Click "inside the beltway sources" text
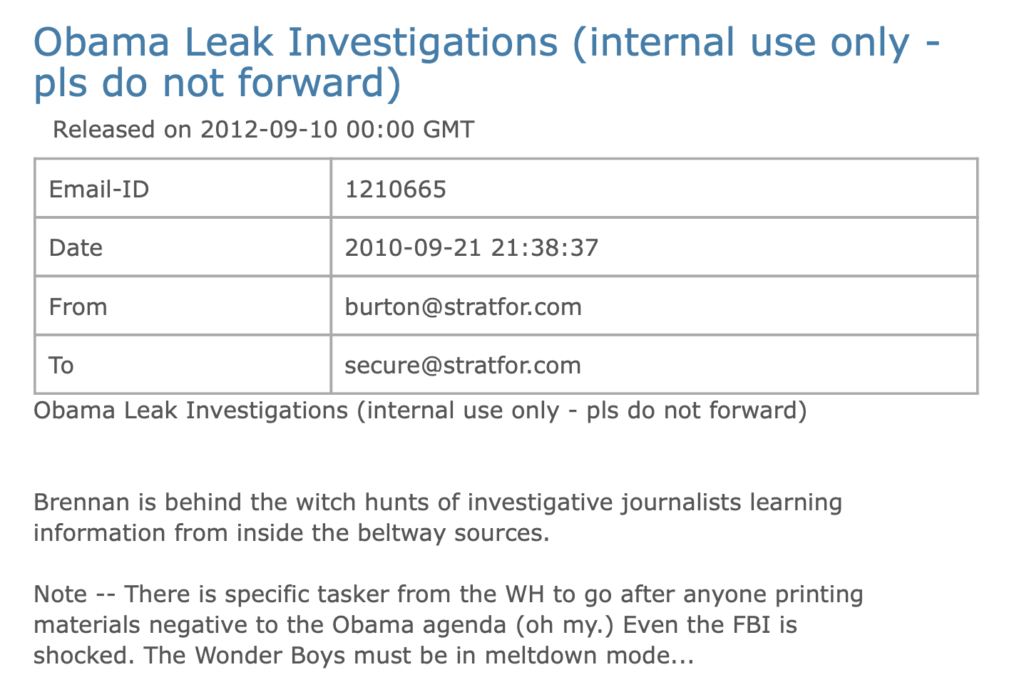This screenshot has width=1024, height=697. click(x=392, y=533)
